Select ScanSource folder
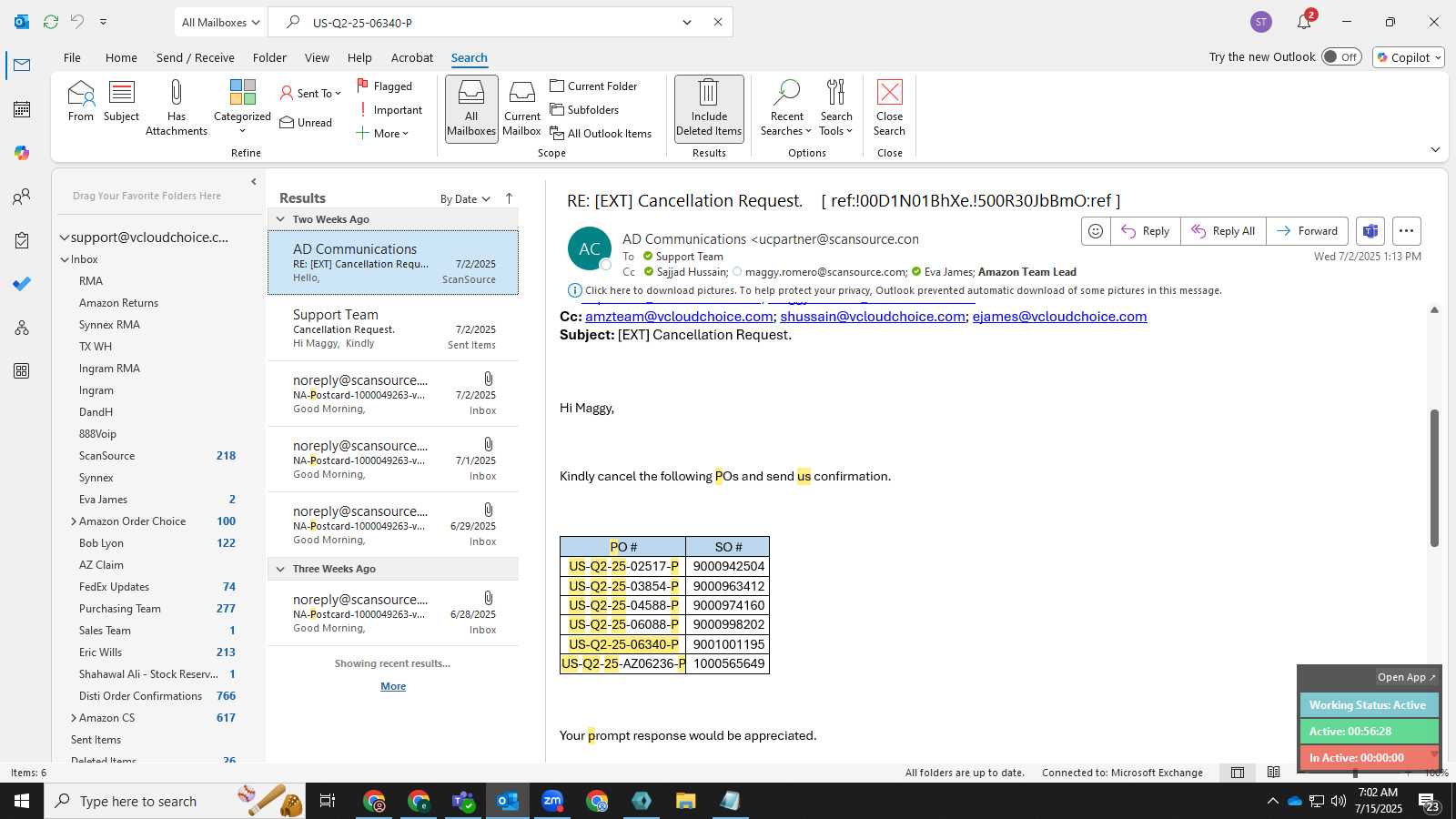1456x819 pixels. tap(106, 456)
